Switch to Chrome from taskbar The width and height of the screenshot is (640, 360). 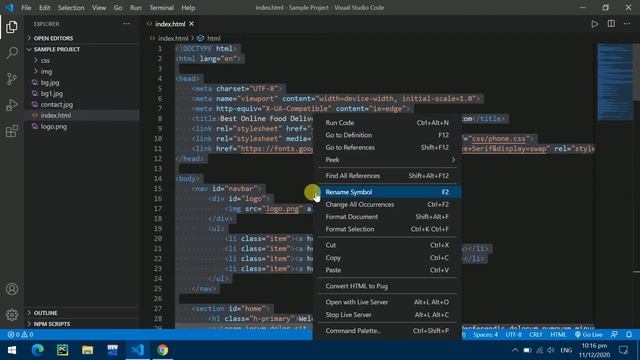(162, 350)
